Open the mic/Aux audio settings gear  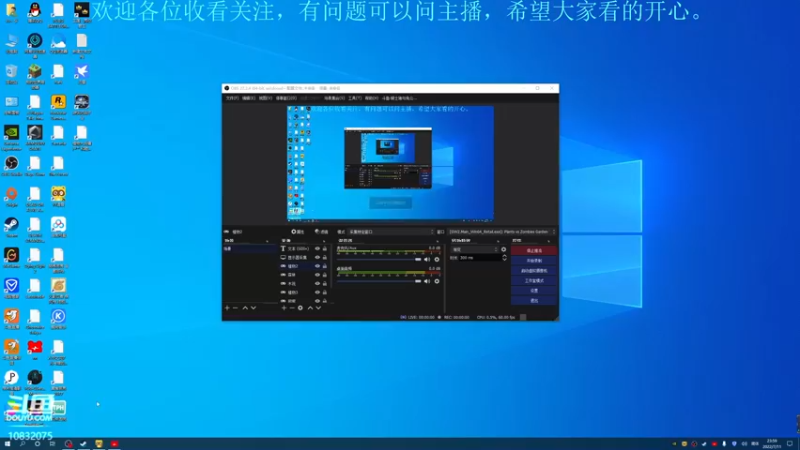(x=437, y=259)
